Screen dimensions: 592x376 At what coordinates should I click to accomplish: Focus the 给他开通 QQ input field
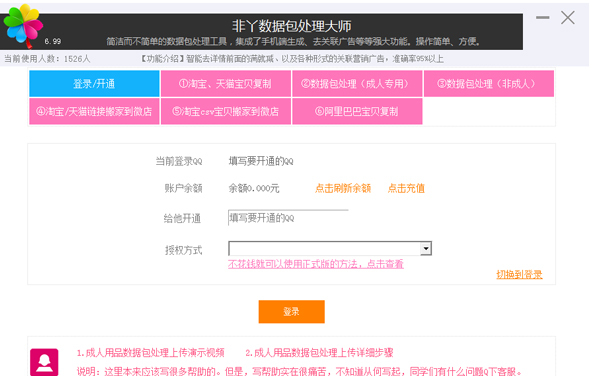tap(288, 218)
